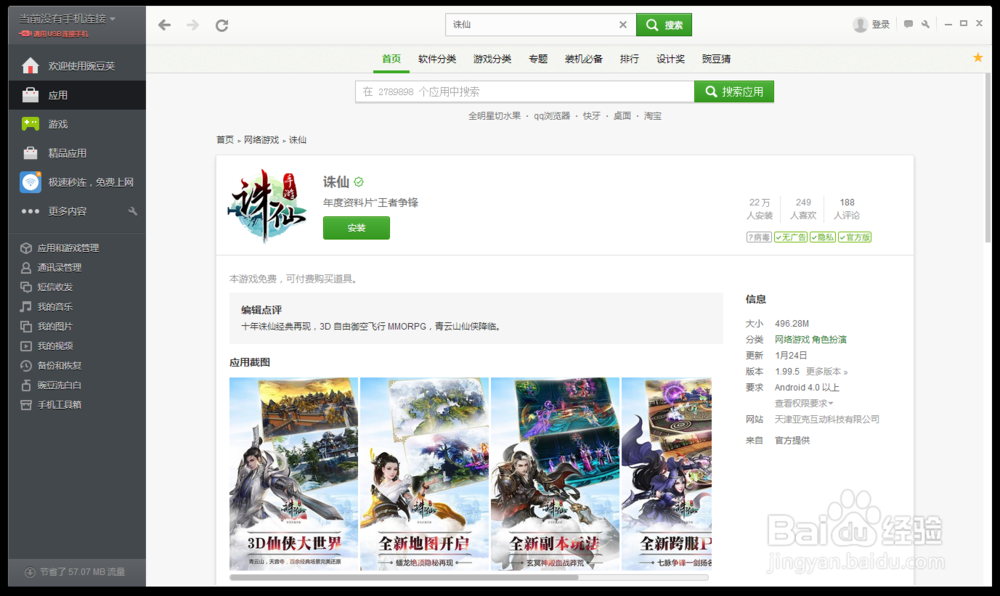Screen dimensions: 1000x596
Task: Open the message bubble icon in title bar
Action: [908, 24]
